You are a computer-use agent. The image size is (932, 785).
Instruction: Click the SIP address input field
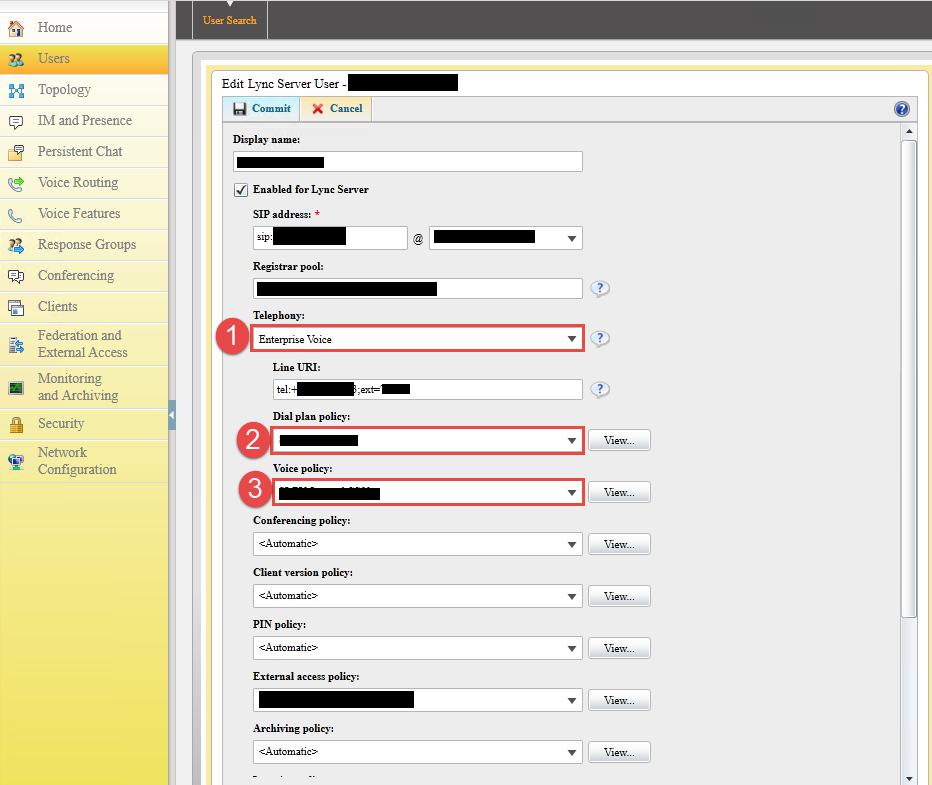point(330,238)
